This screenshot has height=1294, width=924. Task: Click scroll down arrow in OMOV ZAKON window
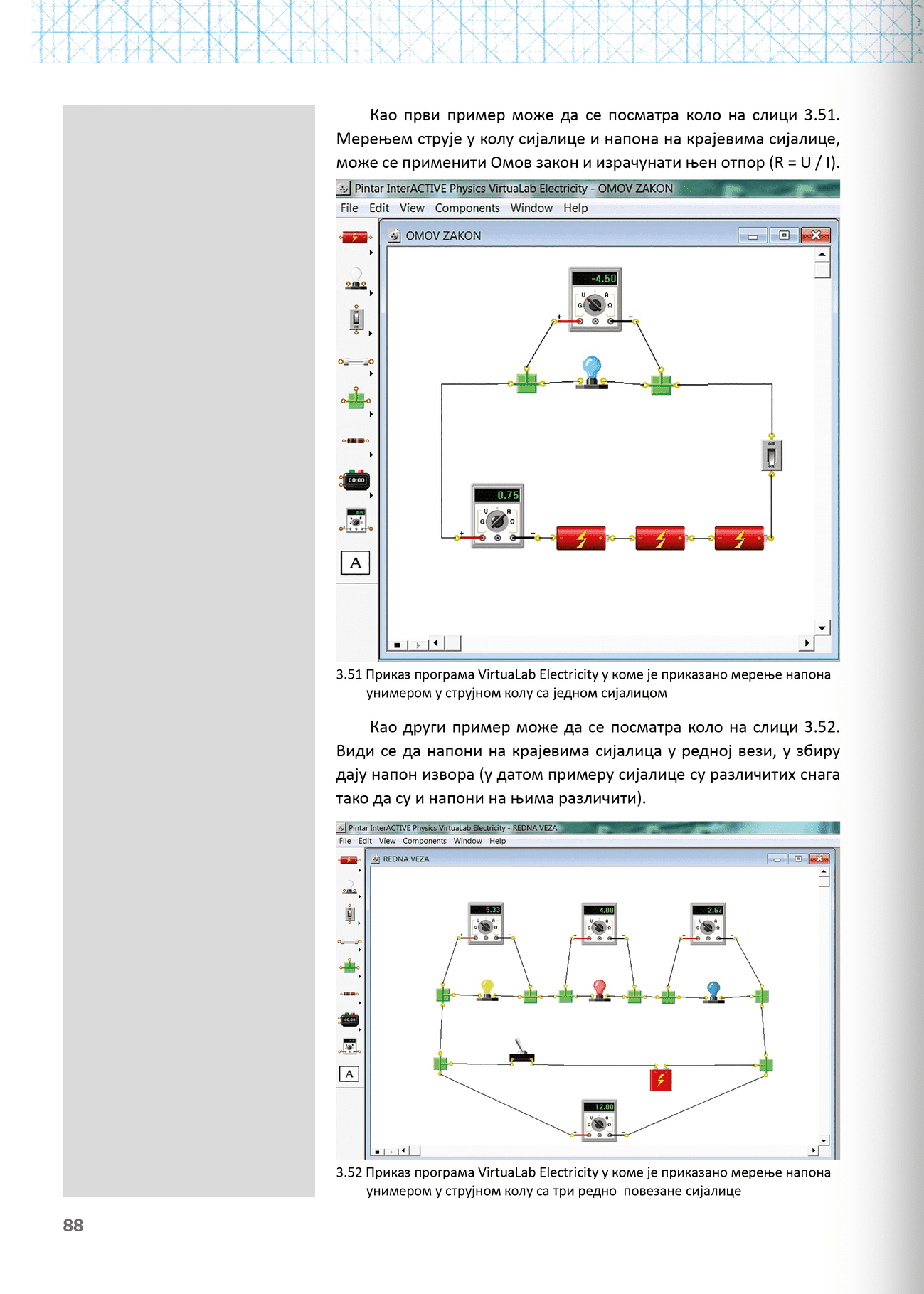[x=822, y=628]
